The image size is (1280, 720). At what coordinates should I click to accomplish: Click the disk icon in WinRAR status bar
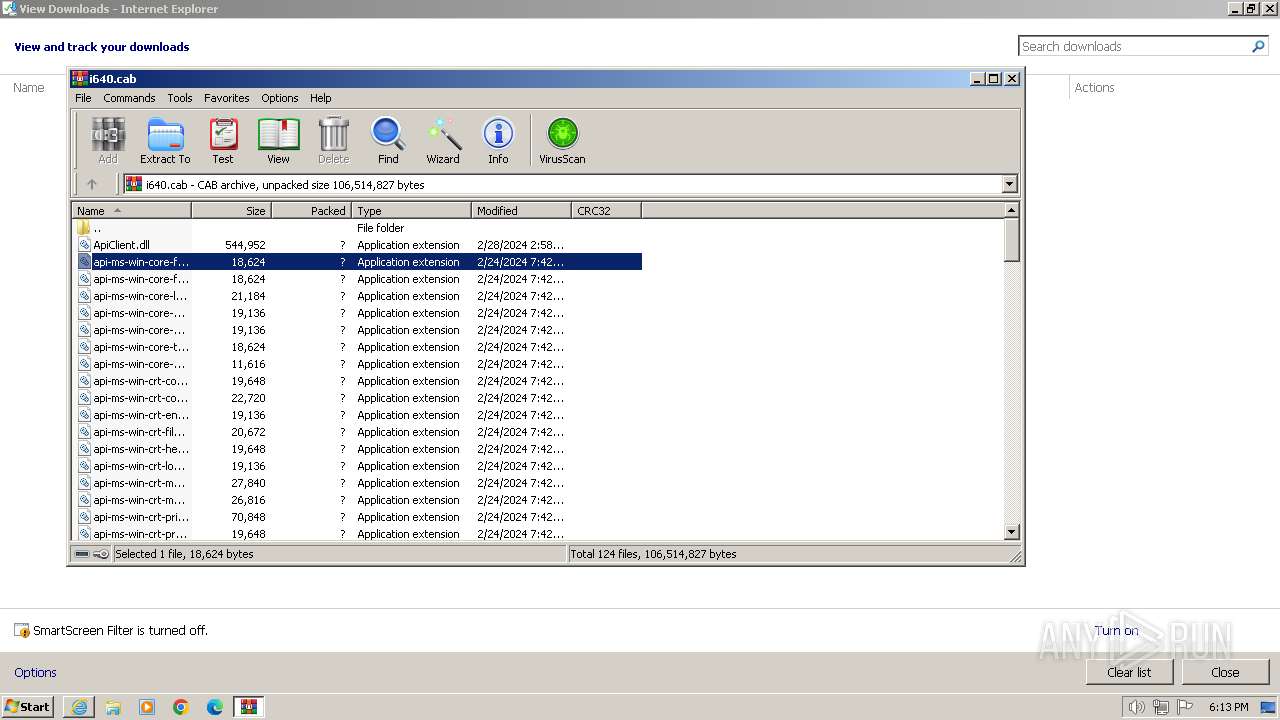(82, 554)
